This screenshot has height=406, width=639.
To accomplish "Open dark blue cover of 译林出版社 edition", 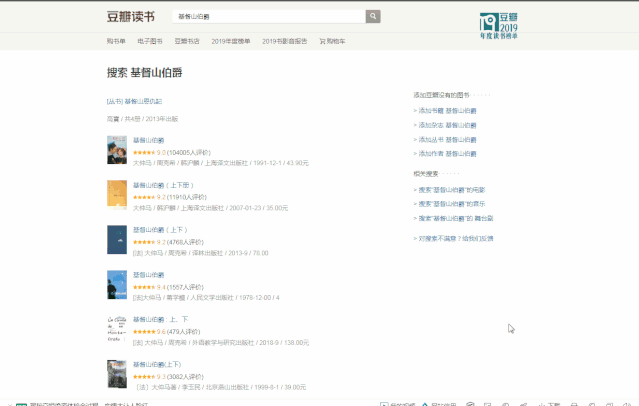I will [x=117, y=240].
